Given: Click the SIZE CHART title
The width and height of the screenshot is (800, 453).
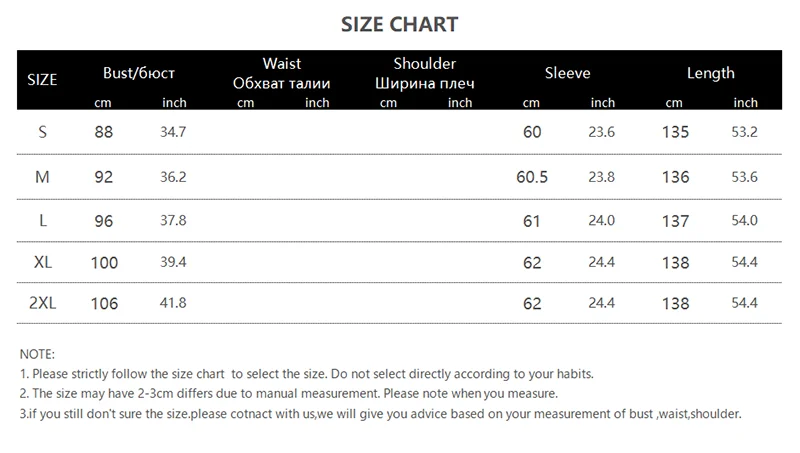Looking at the screenshot, I should [x=400, y=24].
